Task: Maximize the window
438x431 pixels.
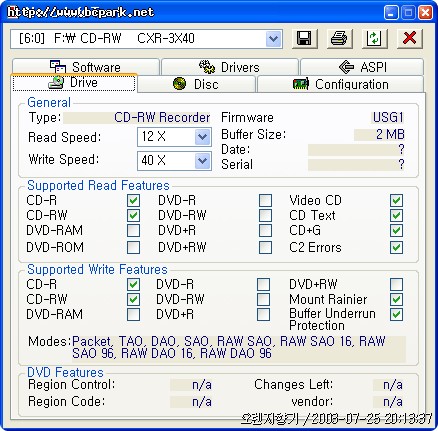Action: coord(408,13)
